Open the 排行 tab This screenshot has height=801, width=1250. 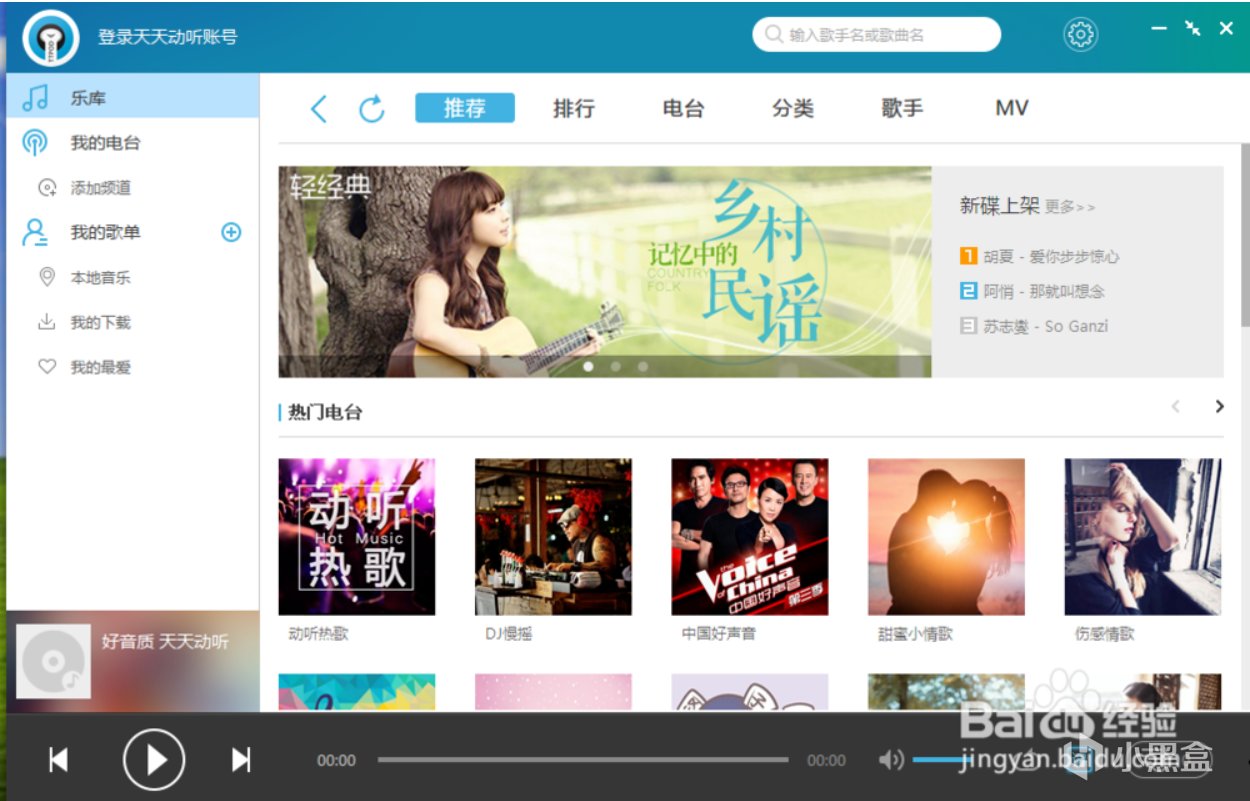(x=574, y=108)
